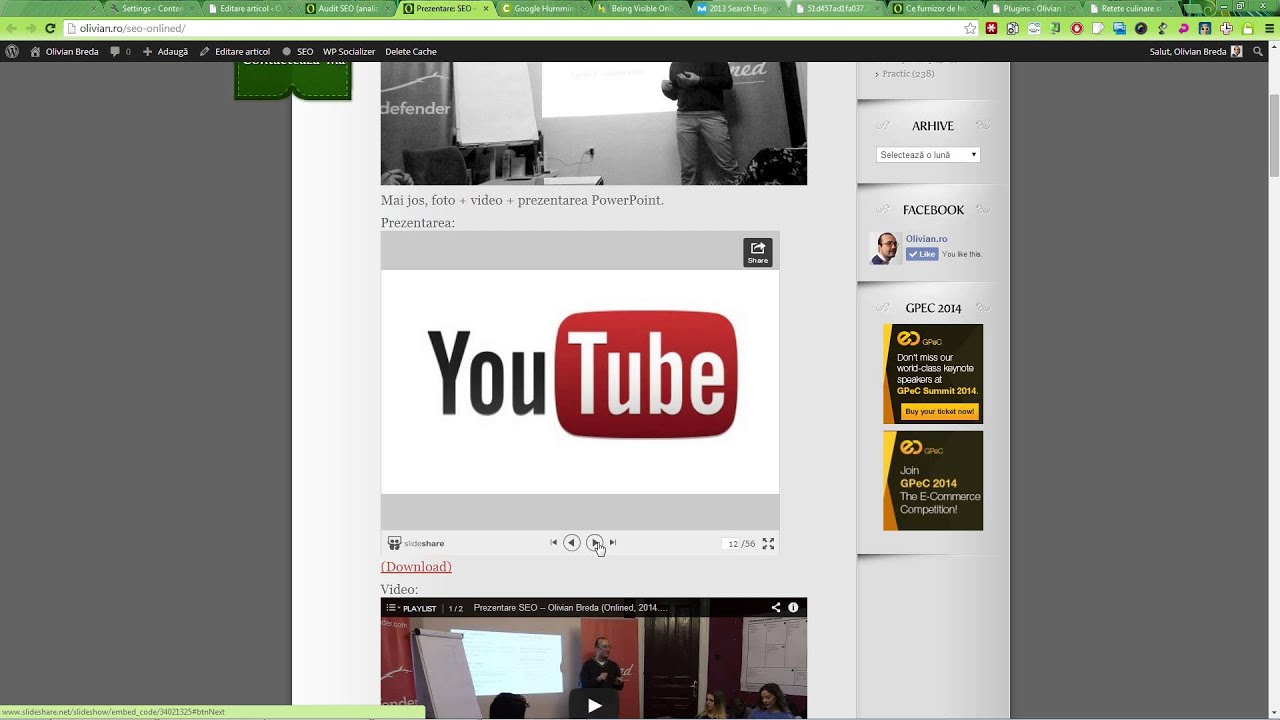1280x720 pixels.
Task: Click the red LastPass extension icon
Action: point(991,28)
